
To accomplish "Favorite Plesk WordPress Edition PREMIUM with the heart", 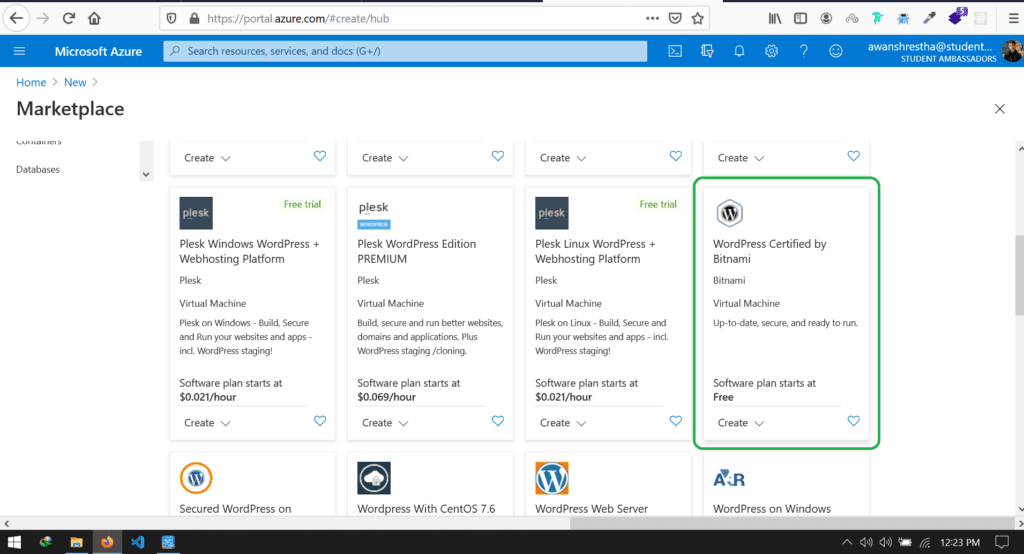I will 498,421.
